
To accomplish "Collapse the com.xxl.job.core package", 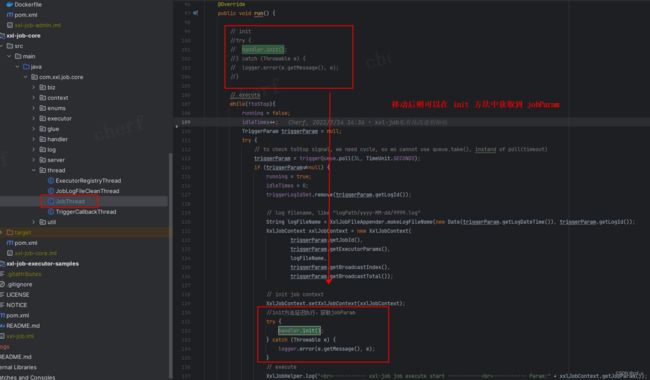I will [x=25, y=77].
